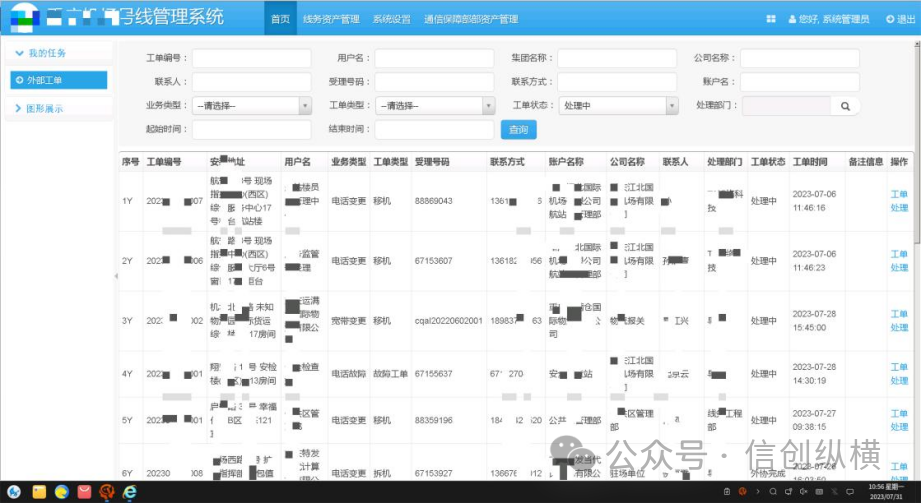
Task: Click the tray search magnifier icon
Action: click(x=774, y=491)
